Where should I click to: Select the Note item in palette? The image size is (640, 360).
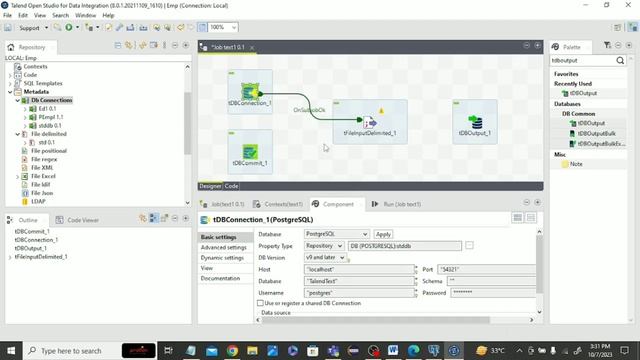[x=572, y=164]
